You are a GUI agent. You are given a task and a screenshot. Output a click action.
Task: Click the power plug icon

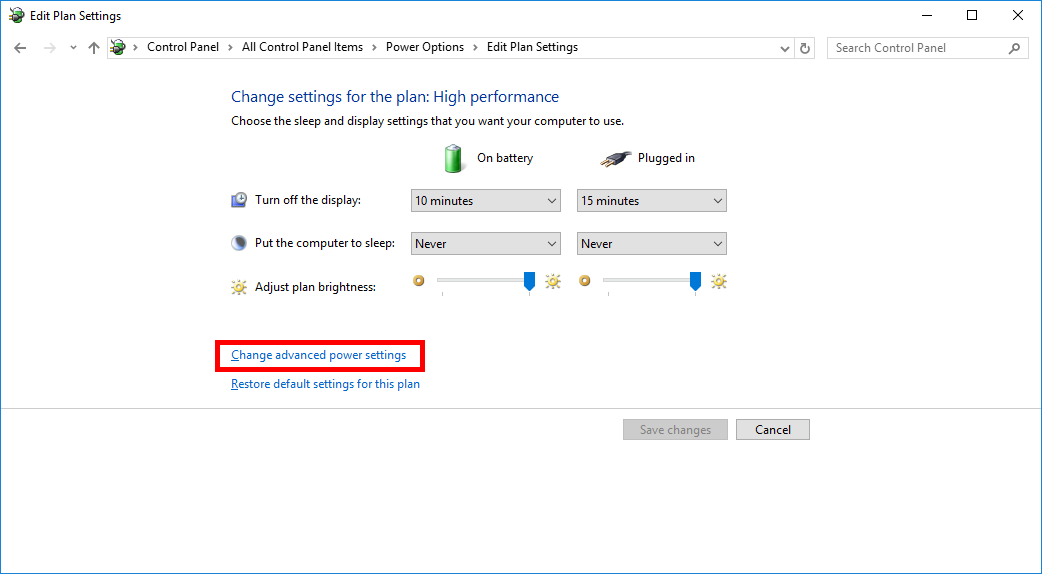[x=615, y=159]
